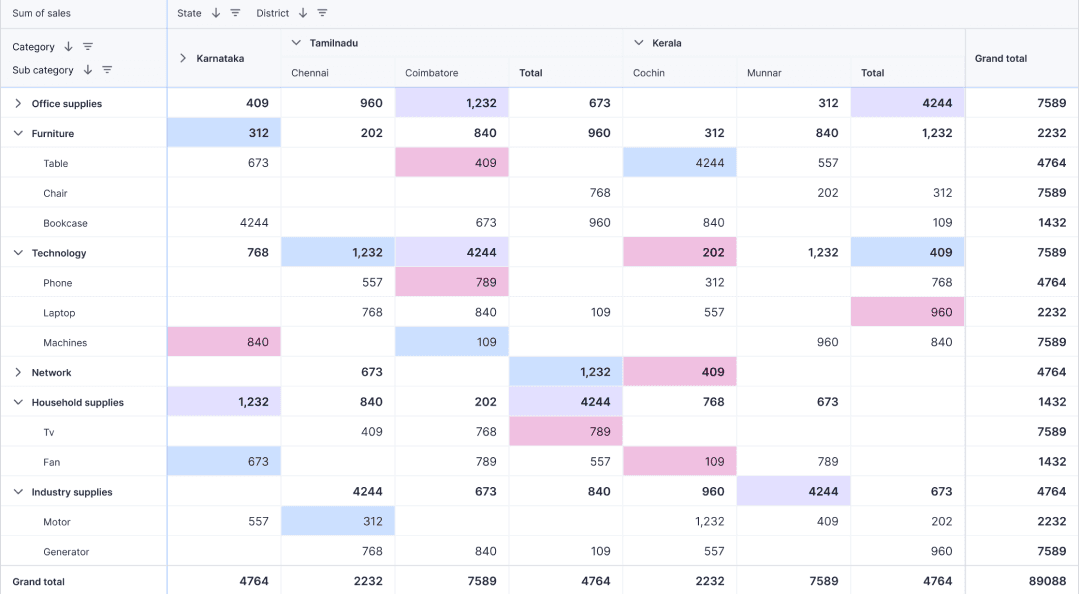
Task: Collapse the Industry supplies row
Action: pos(18,492)
